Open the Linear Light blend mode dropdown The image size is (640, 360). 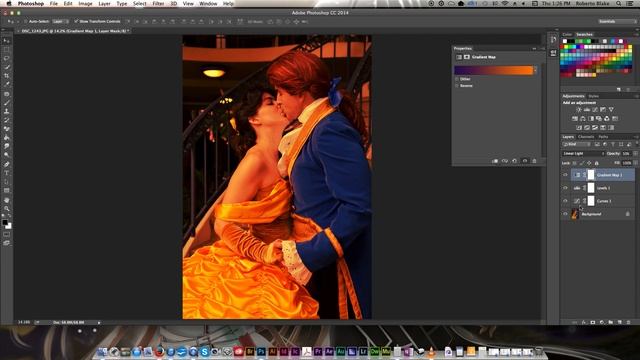[583, 153]
